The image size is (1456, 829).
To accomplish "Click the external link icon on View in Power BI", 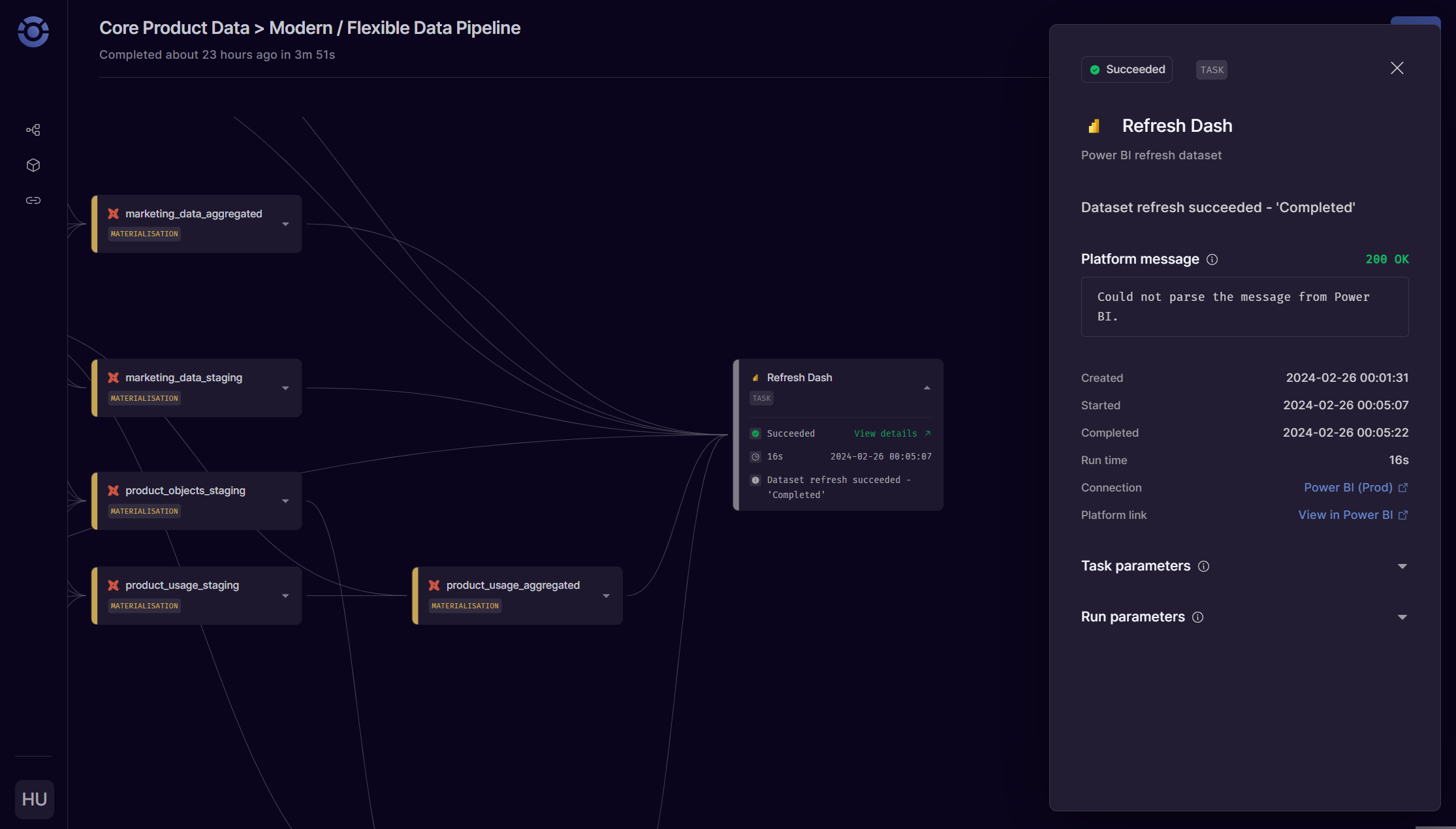I will point(1402,515).
